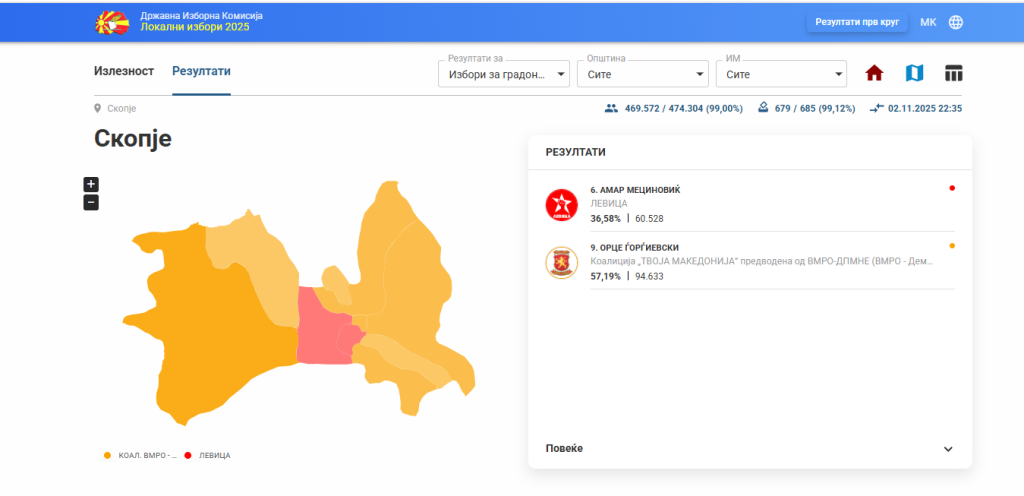Viewport: 1024px width, 496px height.
Task: Click the State Election Commission logo
Action: (111, 21)
